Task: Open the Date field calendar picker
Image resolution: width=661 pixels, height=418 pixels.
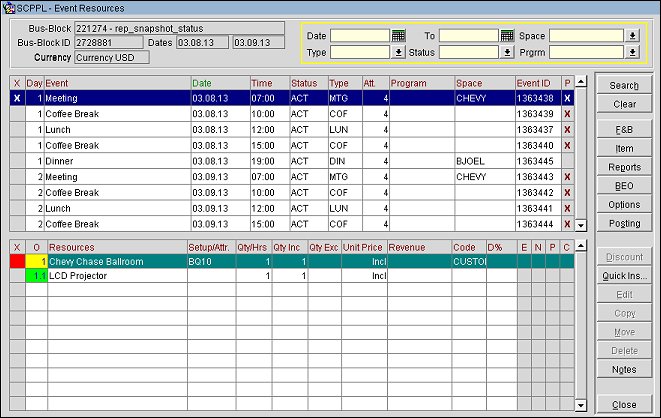Action: [398, 36]
